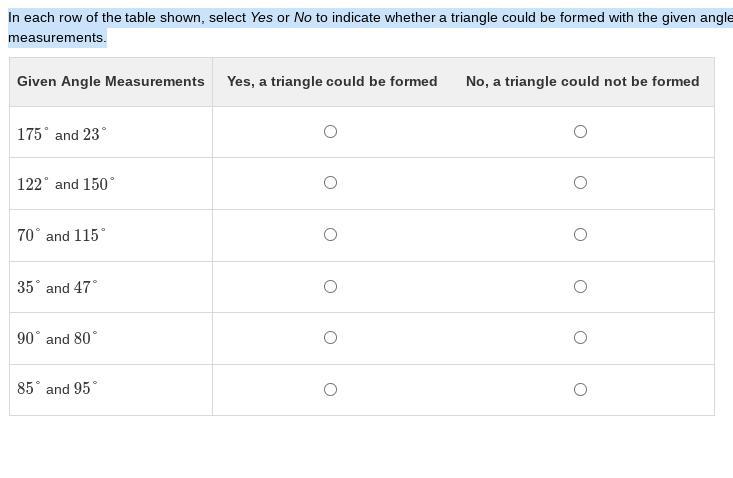Select No for 35° and 47°

pyautogui.click(x=580, y=286)
